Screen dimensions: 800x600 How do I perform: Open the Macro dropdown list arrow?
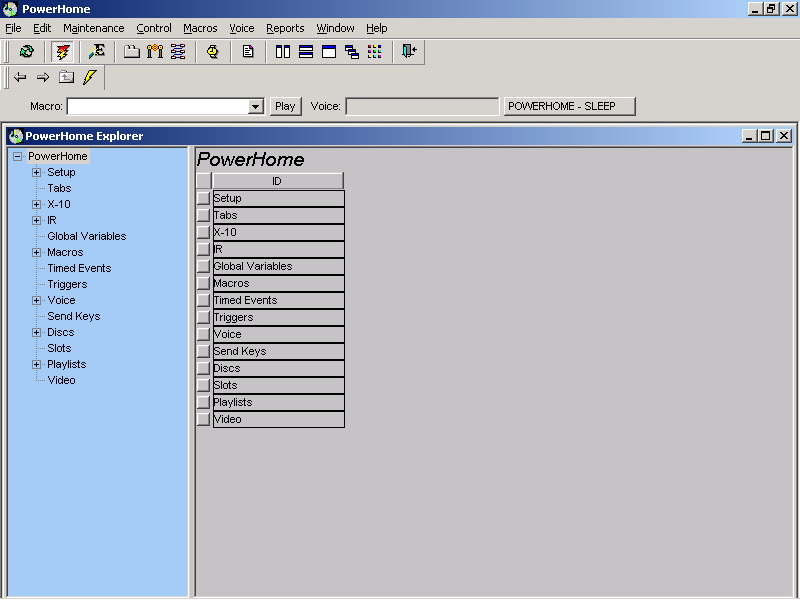[x=255, y=107]
